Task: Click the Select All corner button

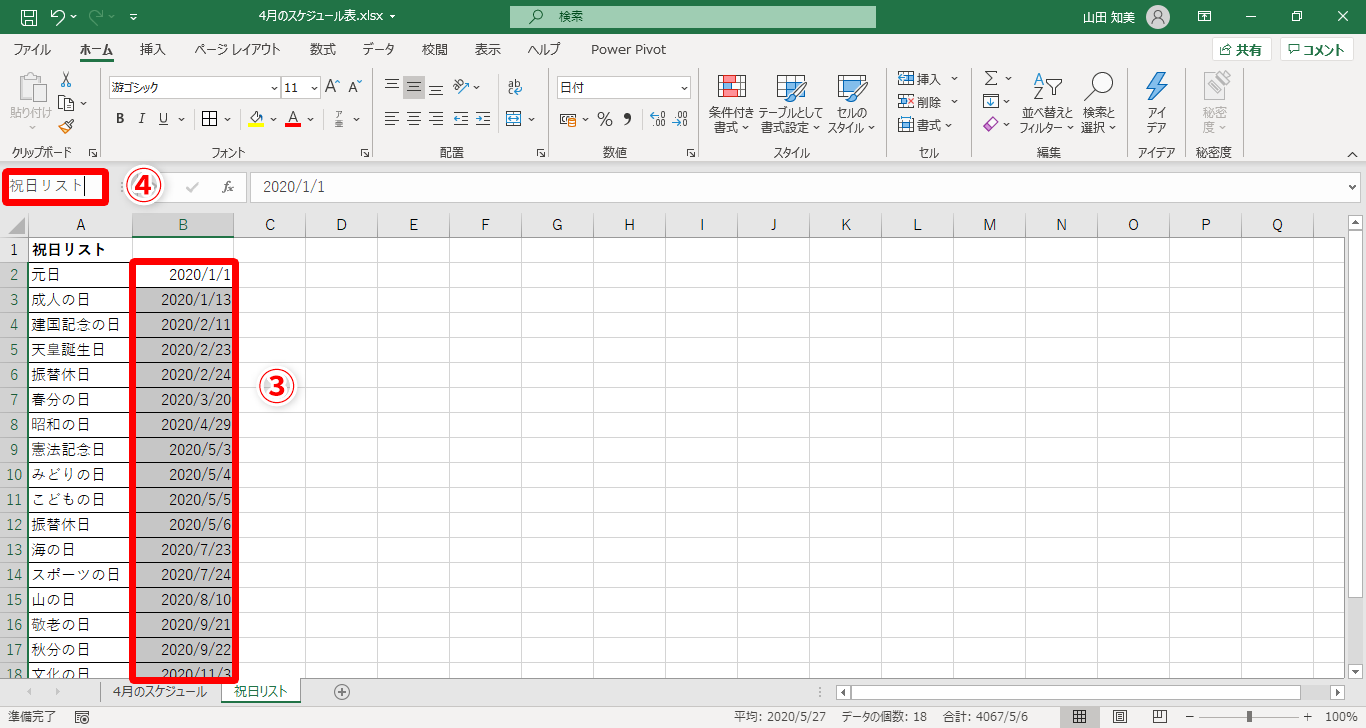Action: 14,225
